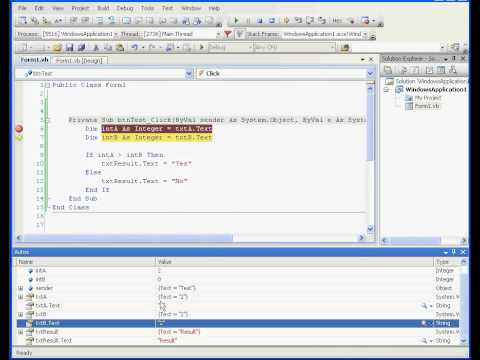Click the Restart debugging icon
Screen dimensions: 480x360
point(272,21)
